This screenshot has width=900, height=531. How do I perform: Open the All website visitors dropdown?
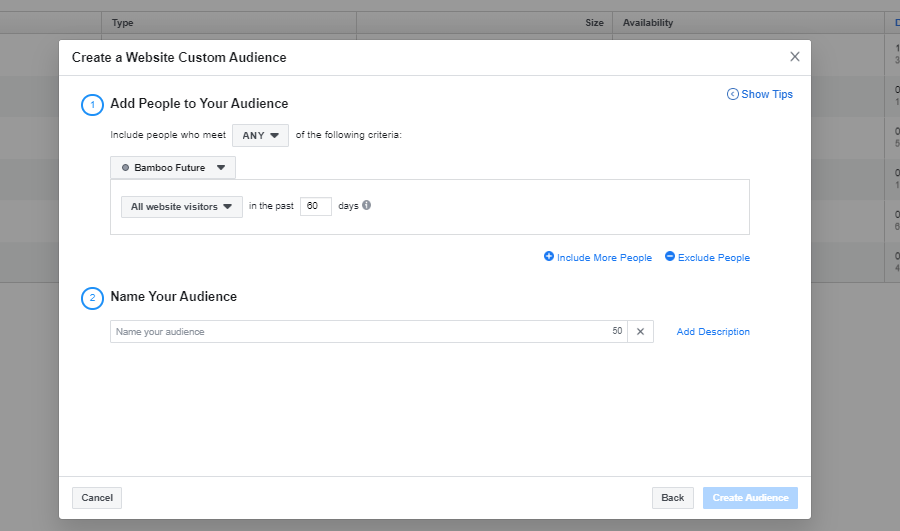(x=181, y=207)
